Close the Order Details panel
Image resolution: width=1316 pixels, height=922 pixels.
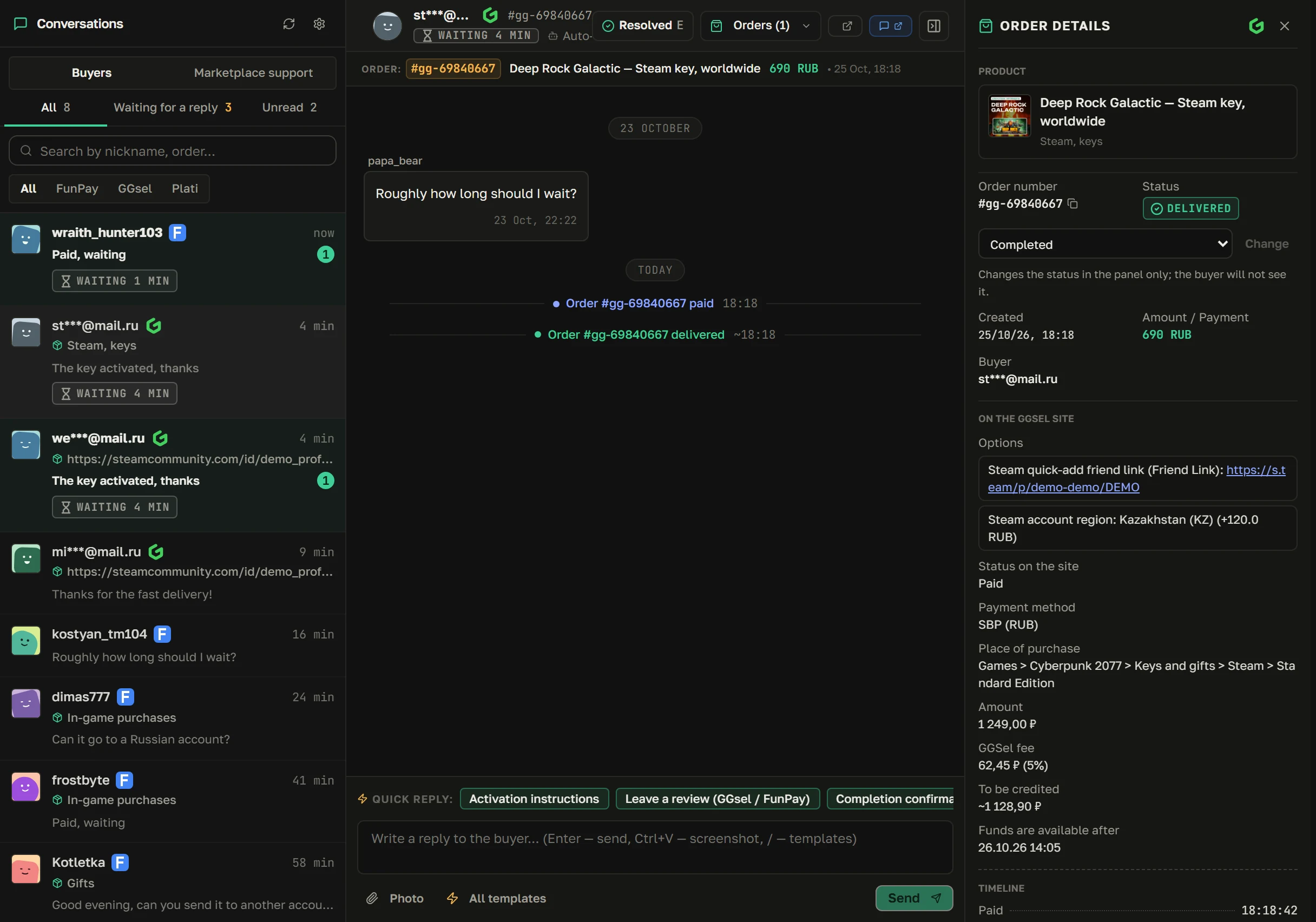[1284, 26]
